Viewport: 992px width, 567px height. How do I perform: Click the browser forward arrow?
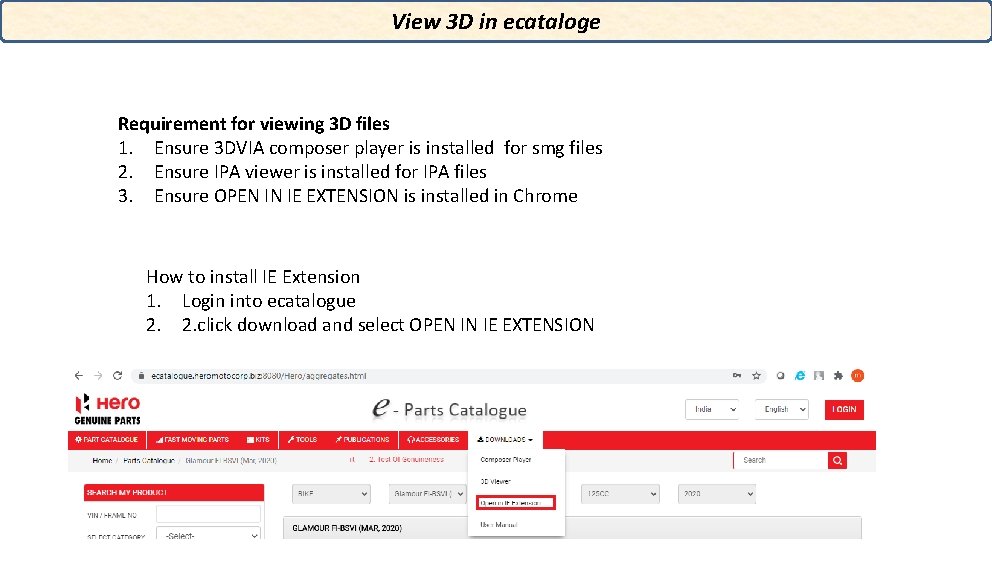[x=98, y=375]
